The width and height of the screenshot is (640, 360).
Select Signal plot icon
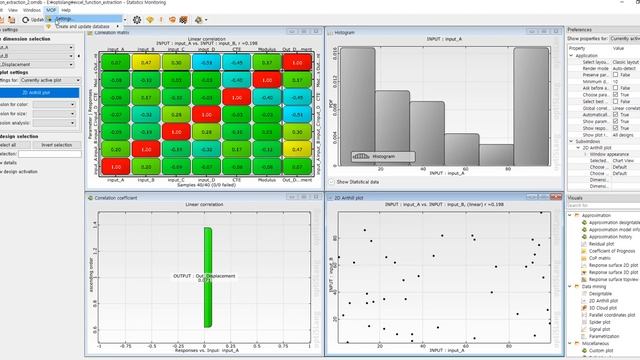tap(584, 329)
